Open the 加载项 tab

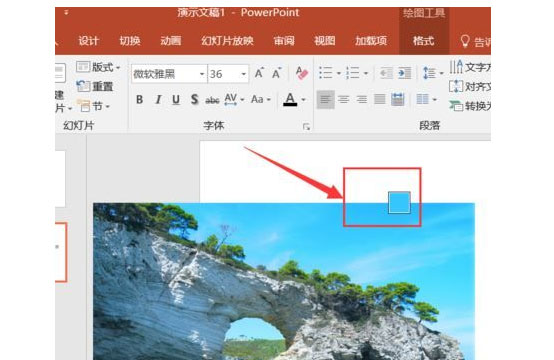[371, 41]
